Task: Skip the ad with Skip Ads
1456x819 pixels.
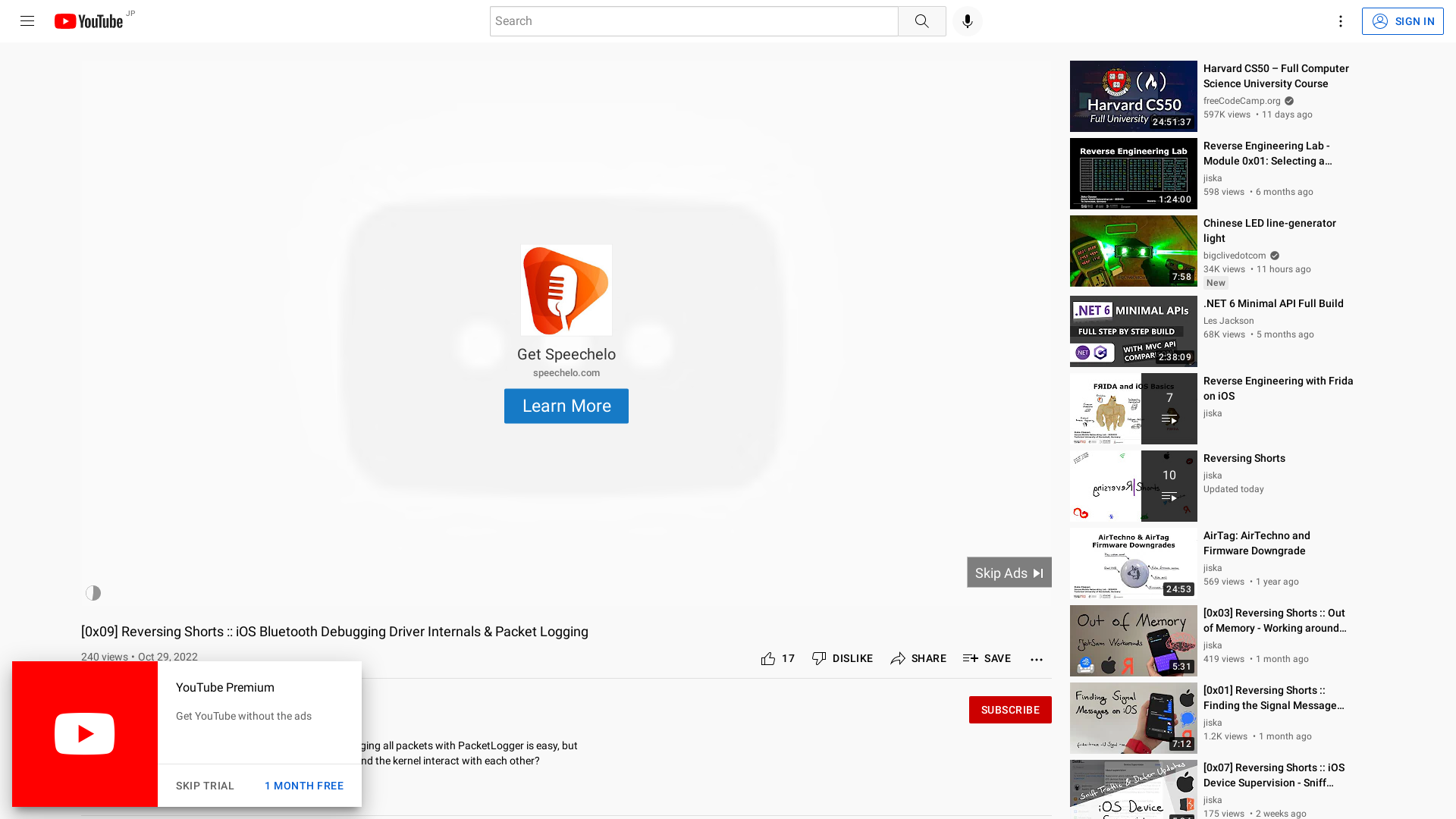Action: pyautogui.click(x=1009, y=573)
